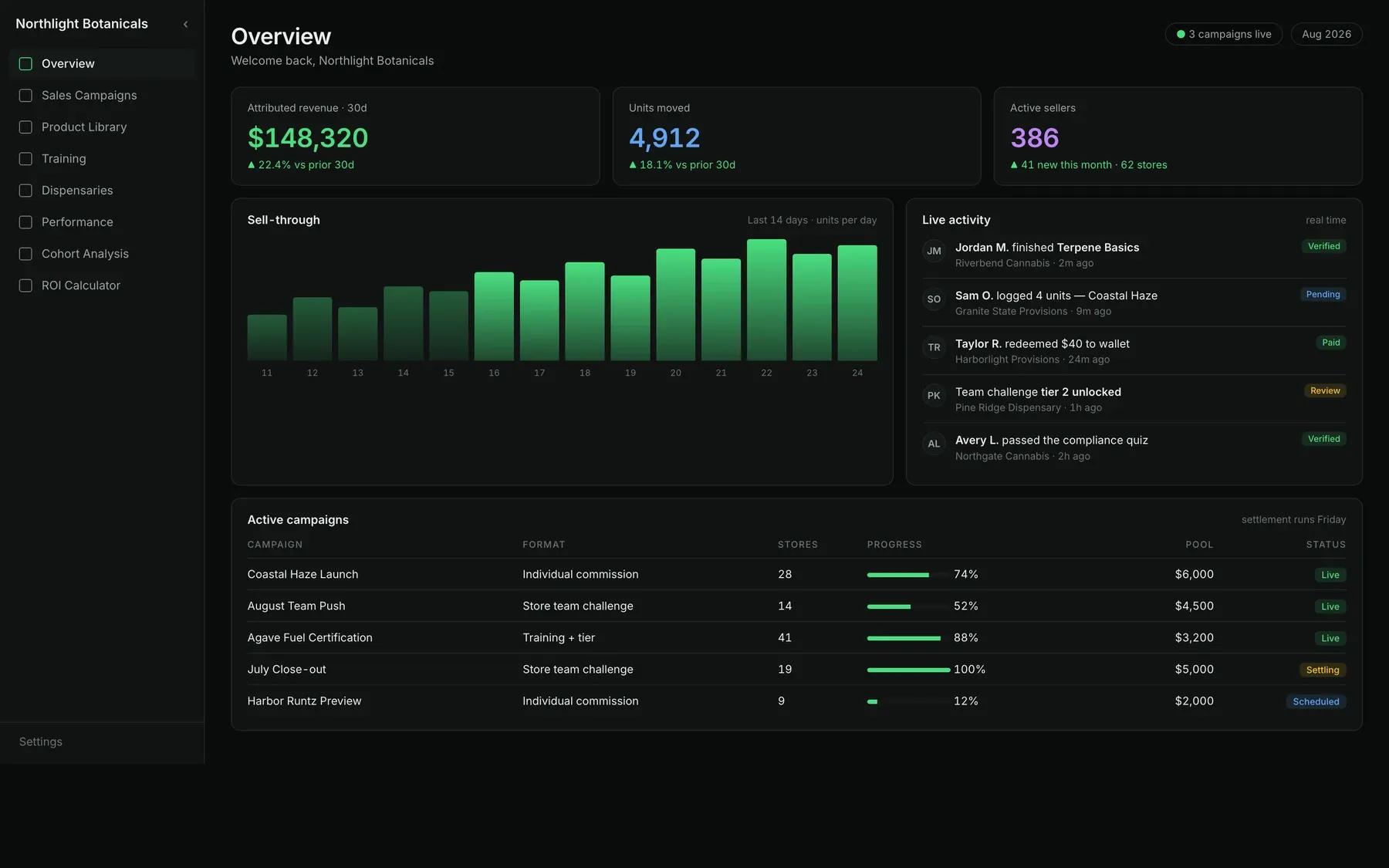Click the Harbor Runtz Preview progress bar
This screenshot has height=868, width=1389.
(908, 701)
